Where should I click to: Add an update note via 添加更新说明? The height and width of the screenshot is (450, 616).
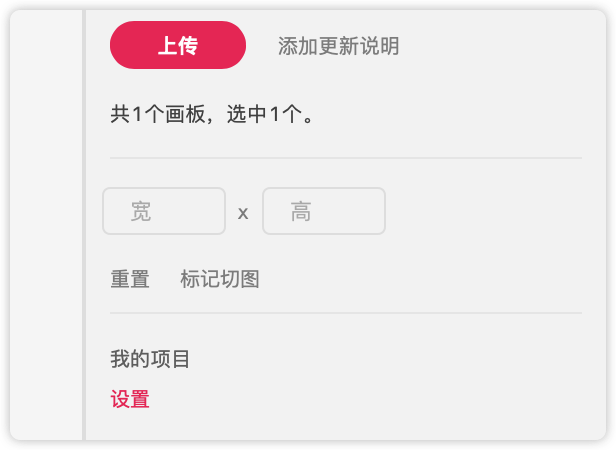pyautogui.click(x=338, y=46)
